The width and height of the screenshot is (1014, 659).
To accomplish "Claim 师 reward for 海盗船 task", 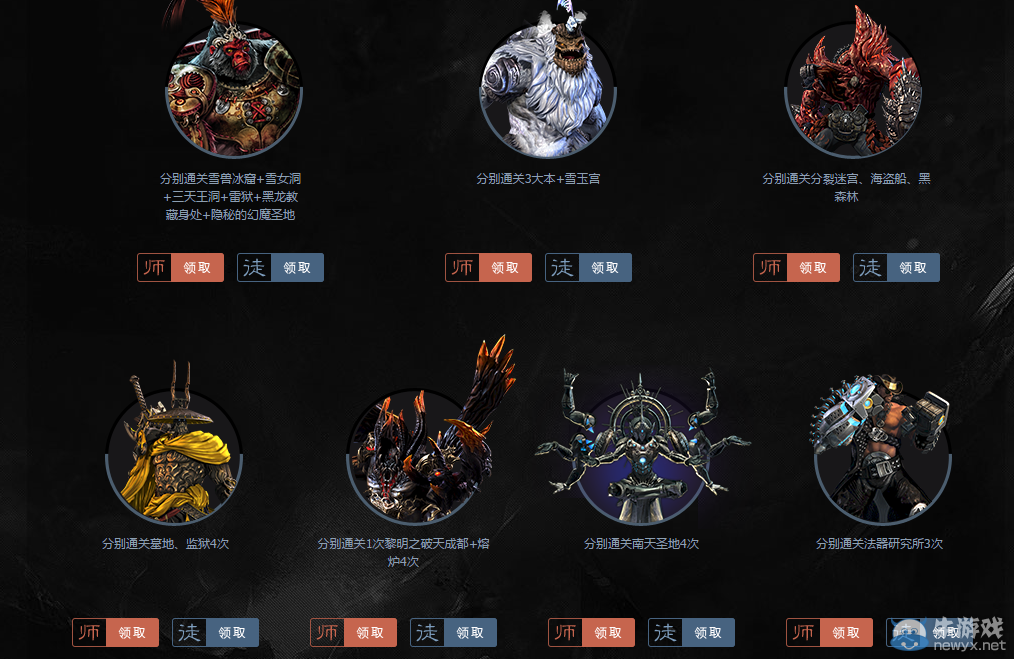I will tap(796, 268).
